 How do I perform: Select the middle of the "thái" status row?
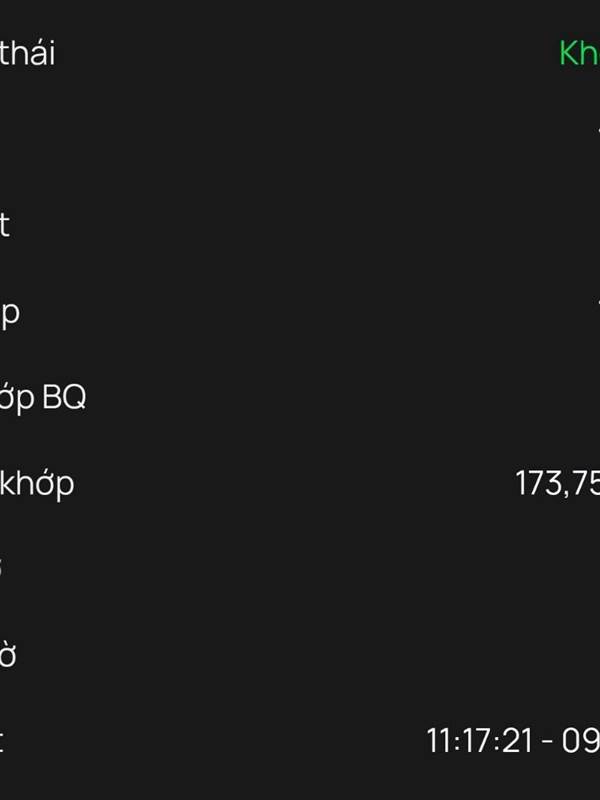coord(300,53)
